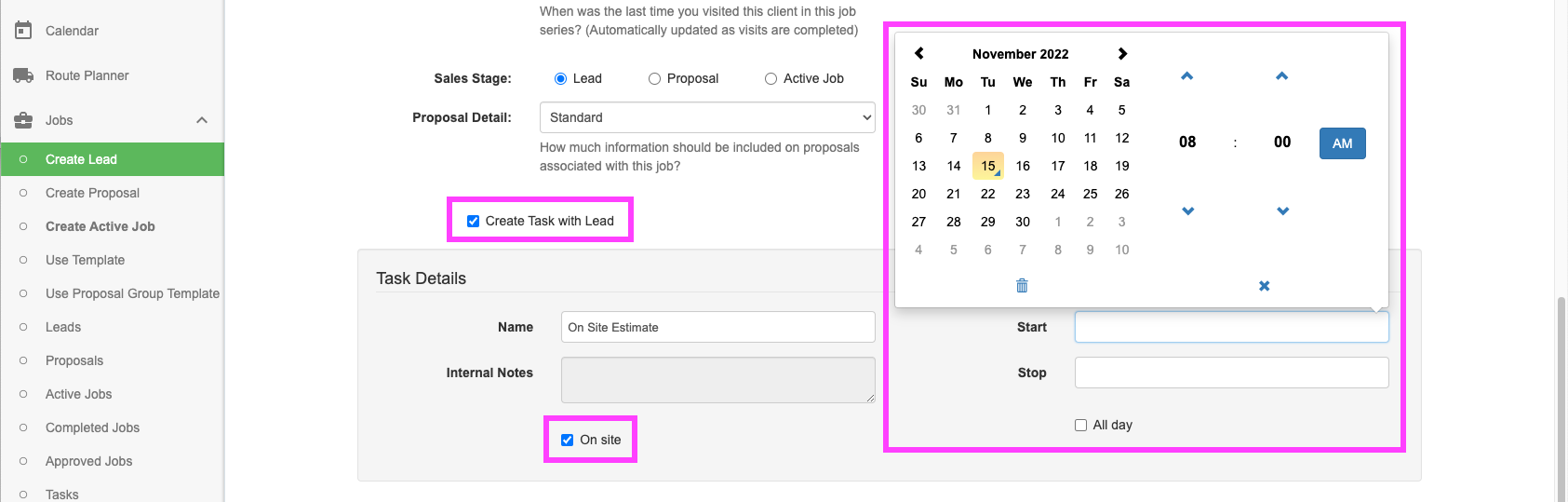The height and width of the screenshot is (502, 1568).
Task: Open Completed Jobs in sidebar
Action: pyautogui.click(x=92, y=427)
